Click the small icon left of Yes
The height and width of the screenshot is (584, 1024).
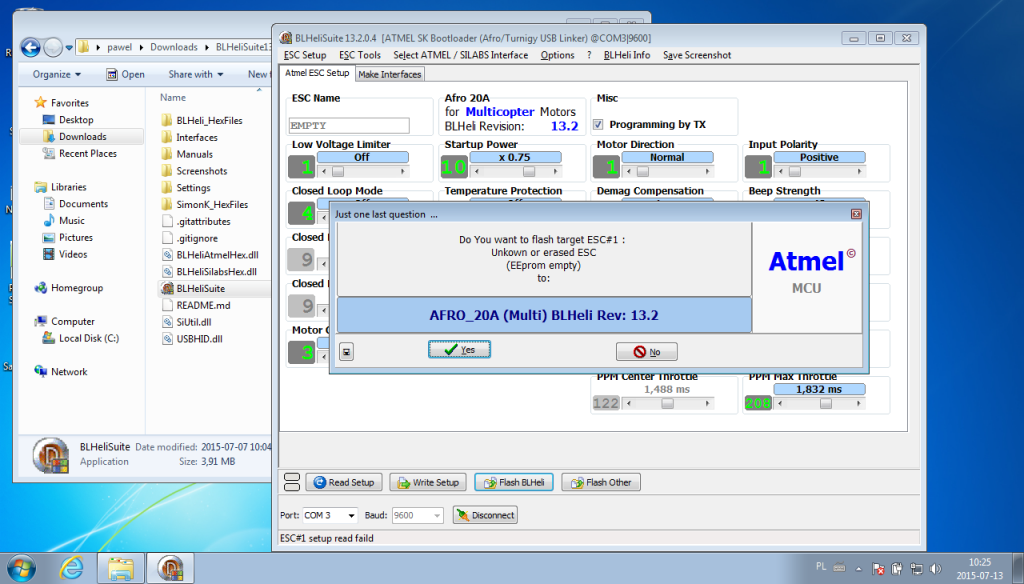click(x=346, y=352)
